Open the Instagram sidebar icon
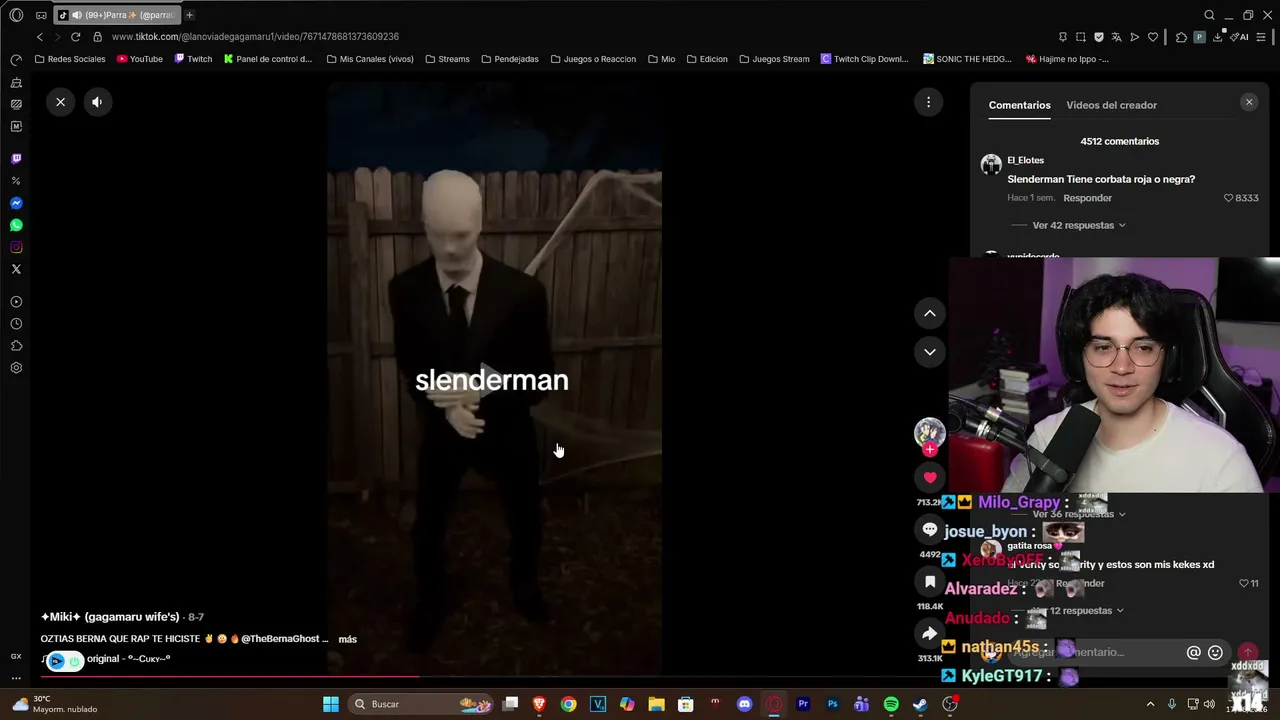This screenshot has width=1280, height=720. coord(16,247)
